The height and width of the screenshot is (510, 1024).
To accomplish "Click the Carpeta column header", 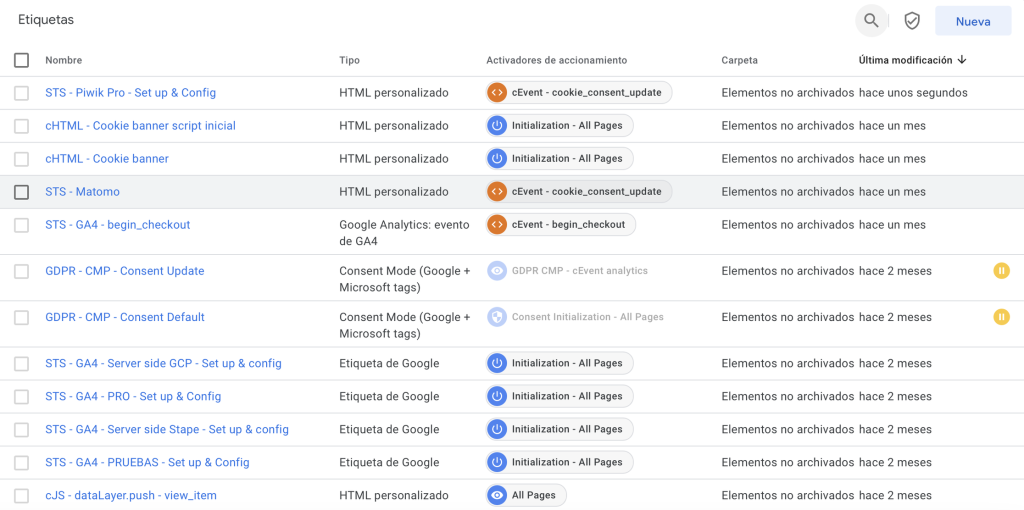I will [739, 60].
